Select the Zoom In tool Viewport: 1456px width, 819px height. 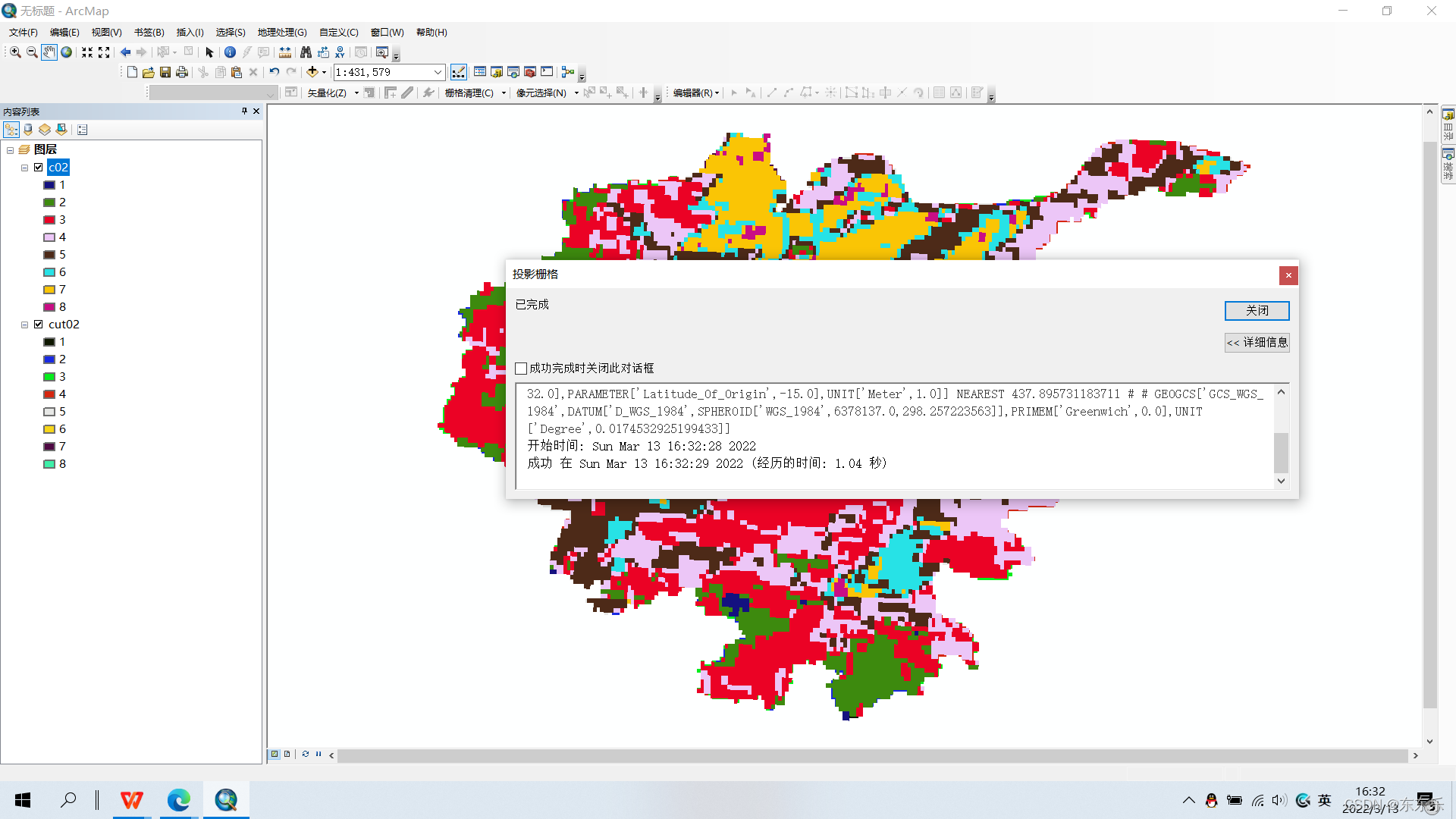[x=15, y=52]
